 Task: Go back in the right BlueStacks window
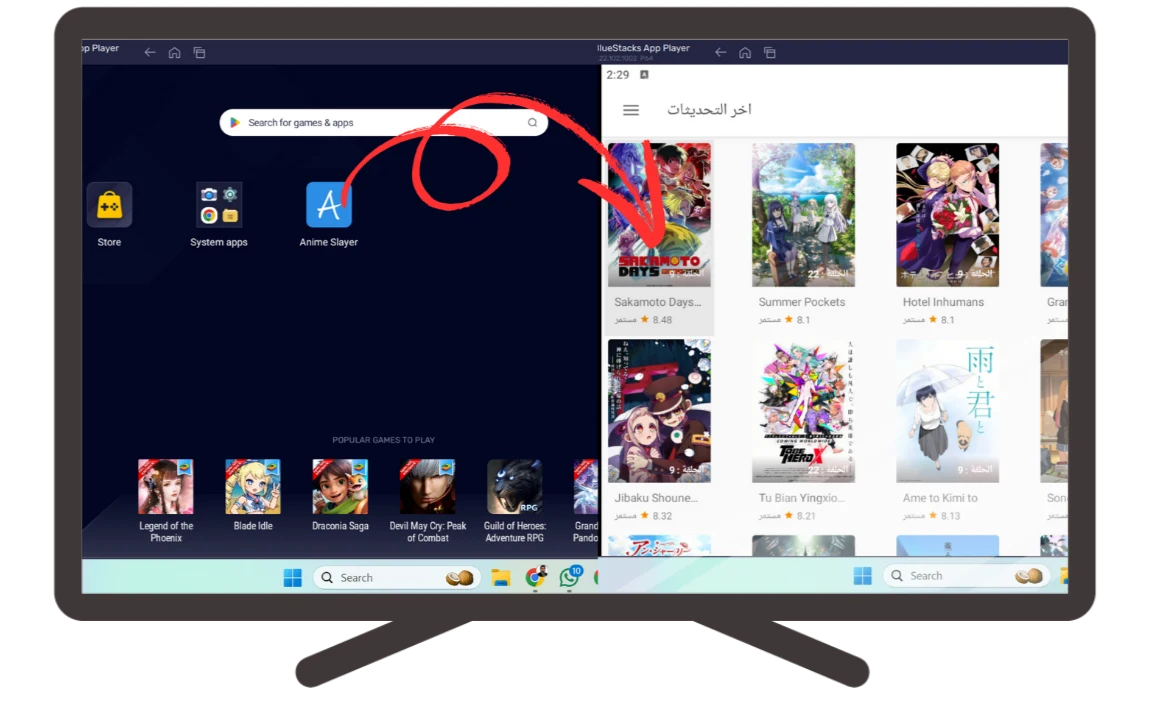pyautogui.click(x=720, y=52)
